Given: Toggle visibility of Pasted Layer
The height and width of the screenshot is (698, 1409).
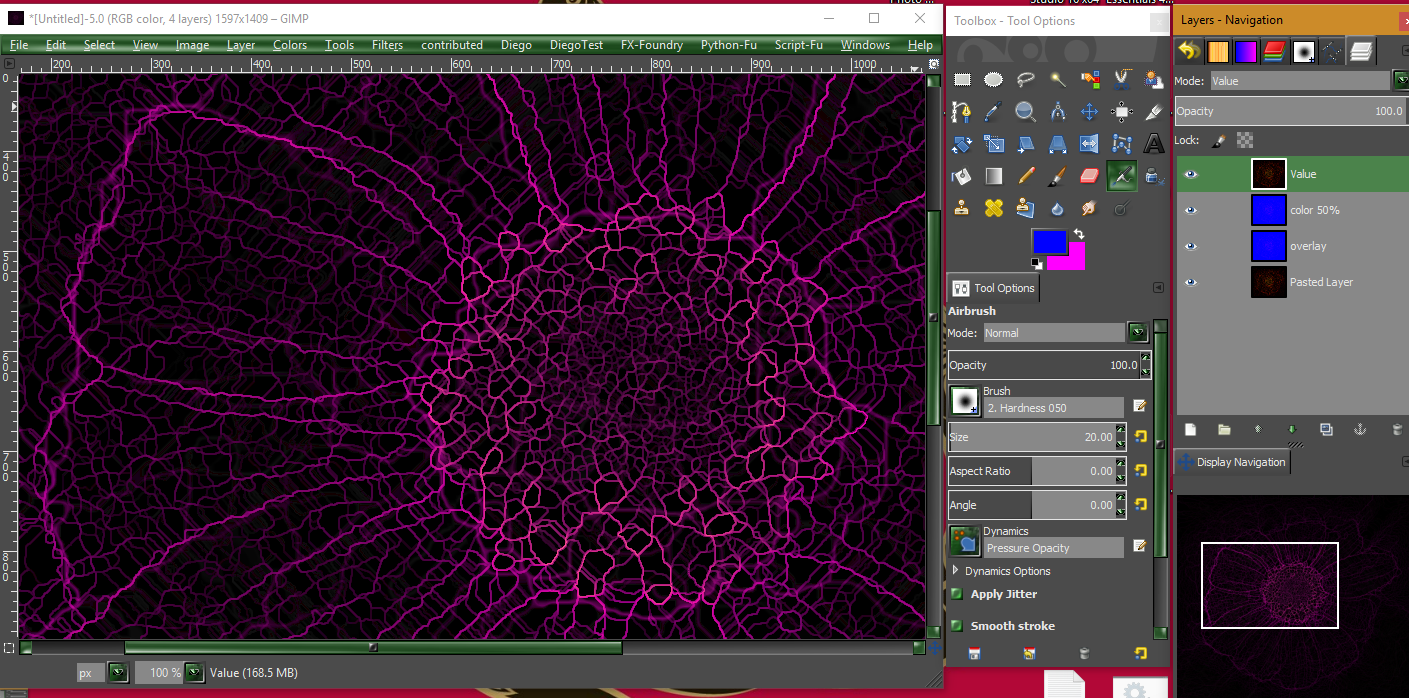Looking at the screenshot, I should (x=1190, y=282).
